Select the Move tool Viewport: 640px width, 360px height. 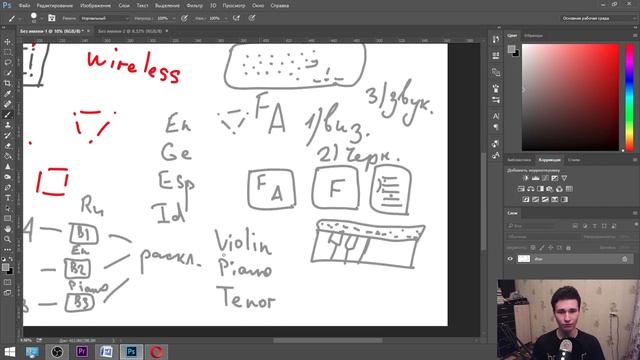pyautogui.click(x=7, y=42)
